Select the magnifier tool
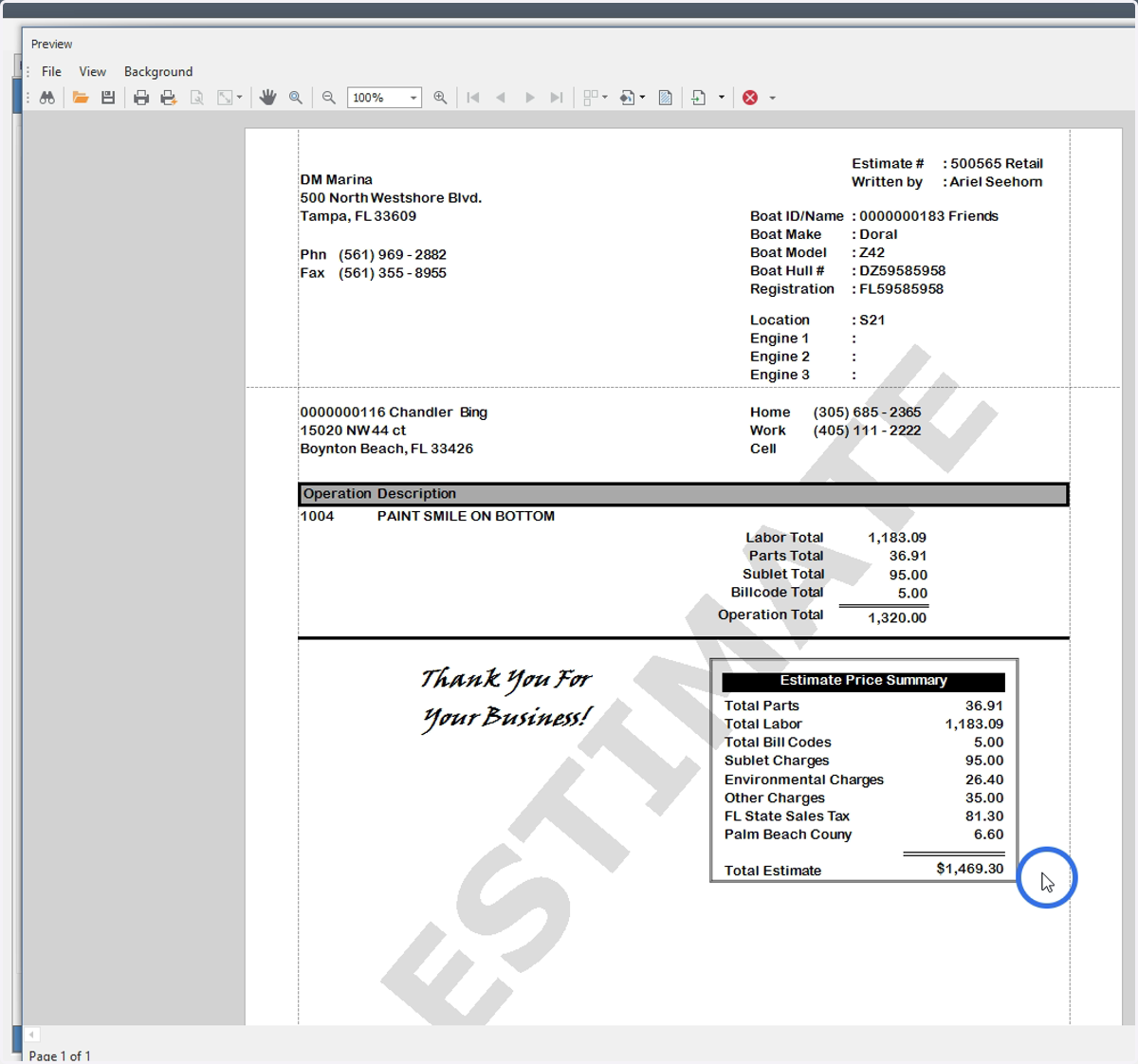This screenshot has height=1064, width=1138. click(x=296, y=98)
